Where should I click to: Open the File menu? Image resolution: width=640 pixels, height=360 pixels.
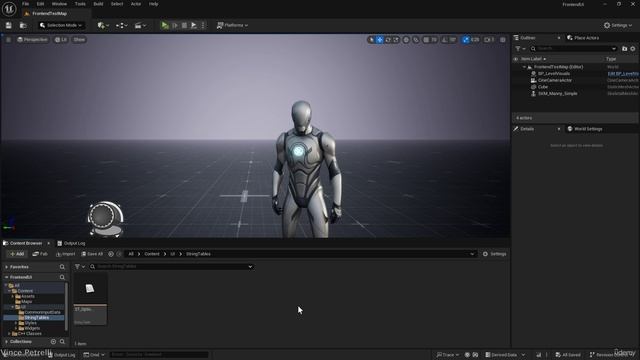tap(25, 4)
